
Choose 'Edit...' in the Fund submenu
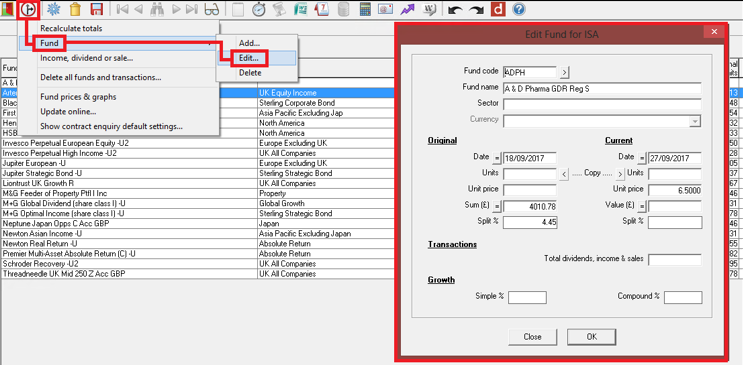257,58
